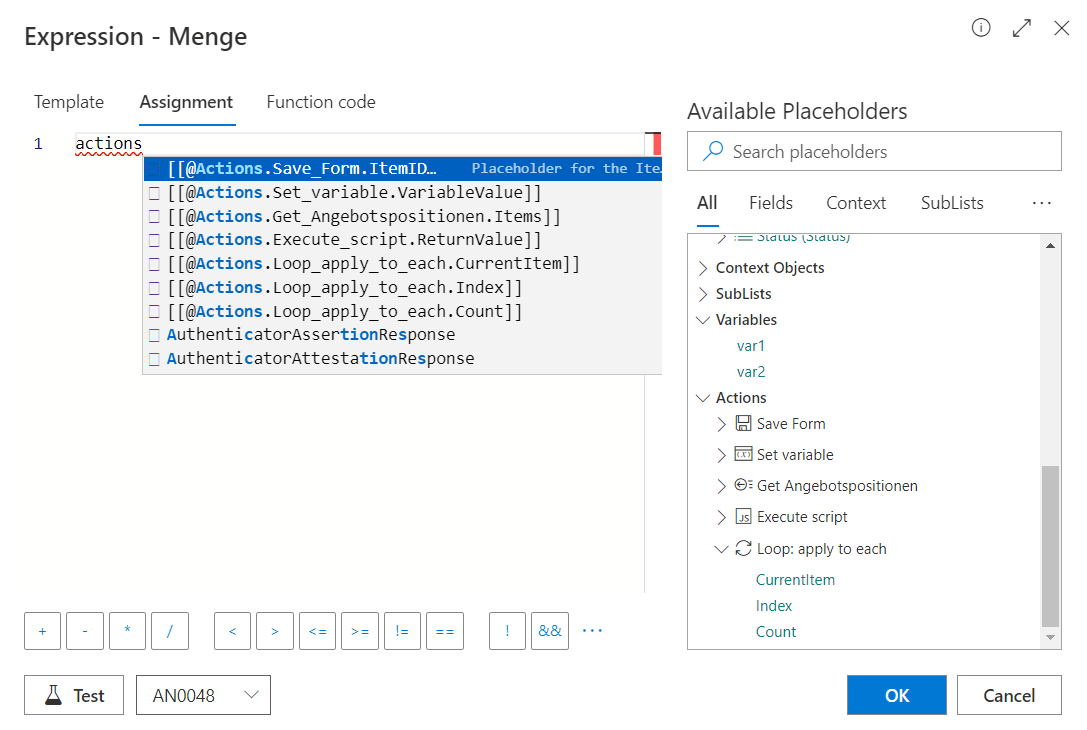Insert the minus operator
The image size is (1087, 730).
click(85, 631)
